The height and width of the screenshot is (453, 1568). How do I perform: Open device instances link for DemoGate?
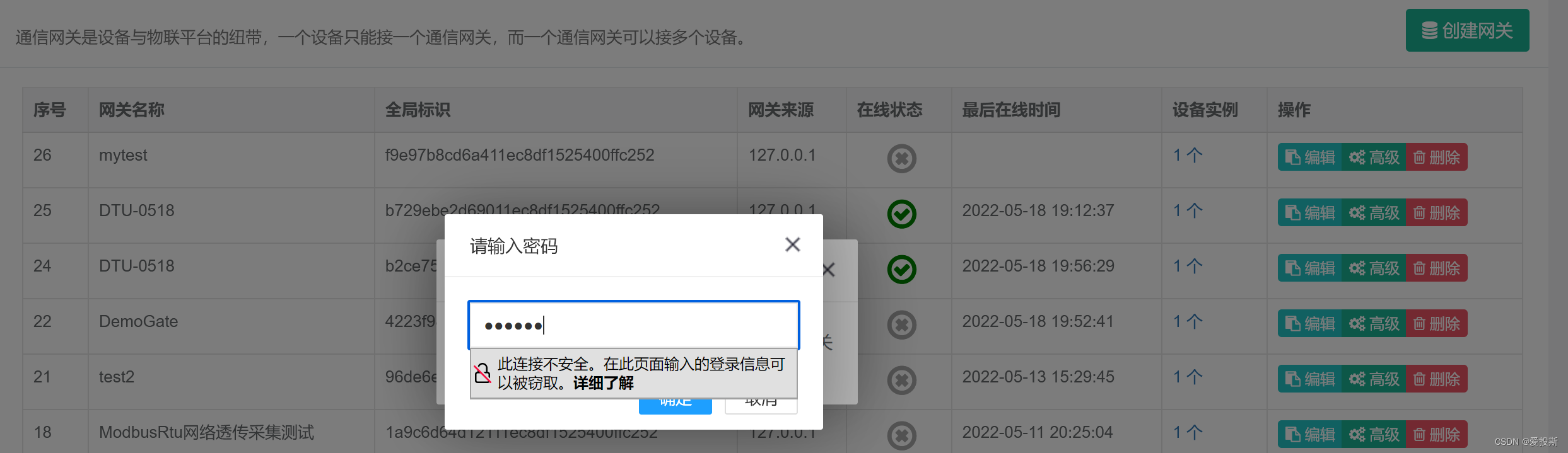[1188, 321]
